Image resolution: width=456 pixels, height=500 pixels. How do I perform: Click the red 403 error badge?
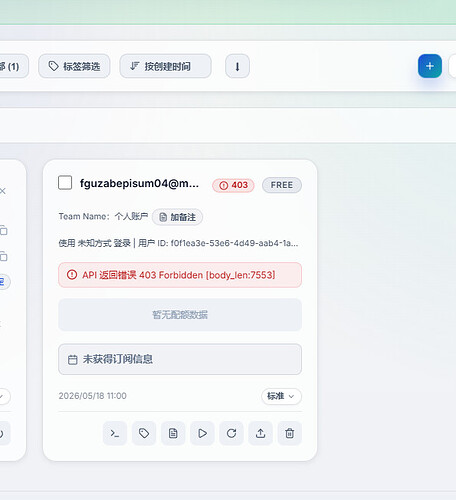(x=233, y=185)
